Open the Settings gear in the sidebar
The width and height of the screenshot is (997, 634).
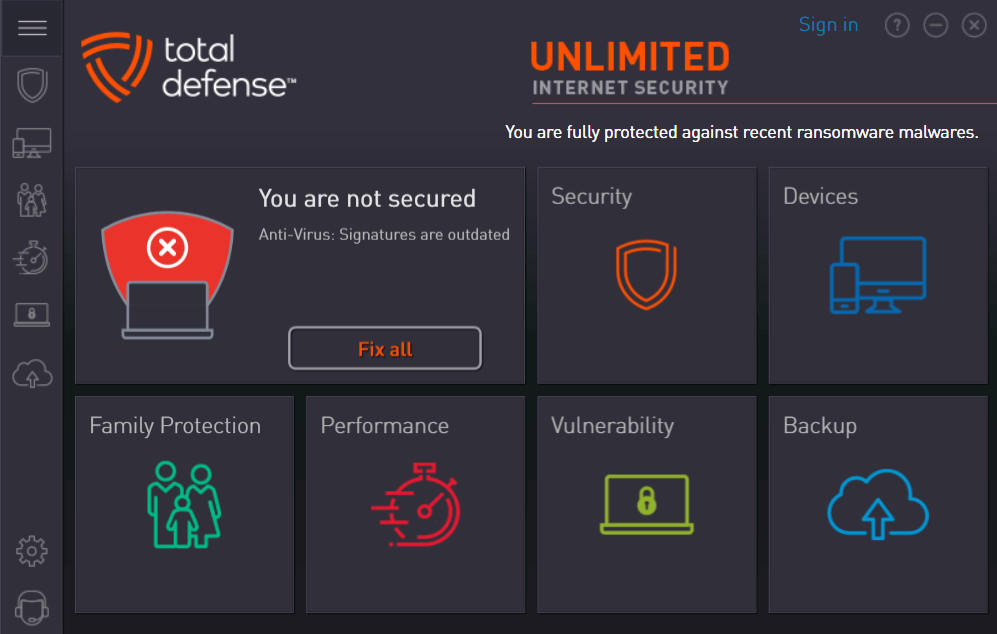(x=32, y=551)
